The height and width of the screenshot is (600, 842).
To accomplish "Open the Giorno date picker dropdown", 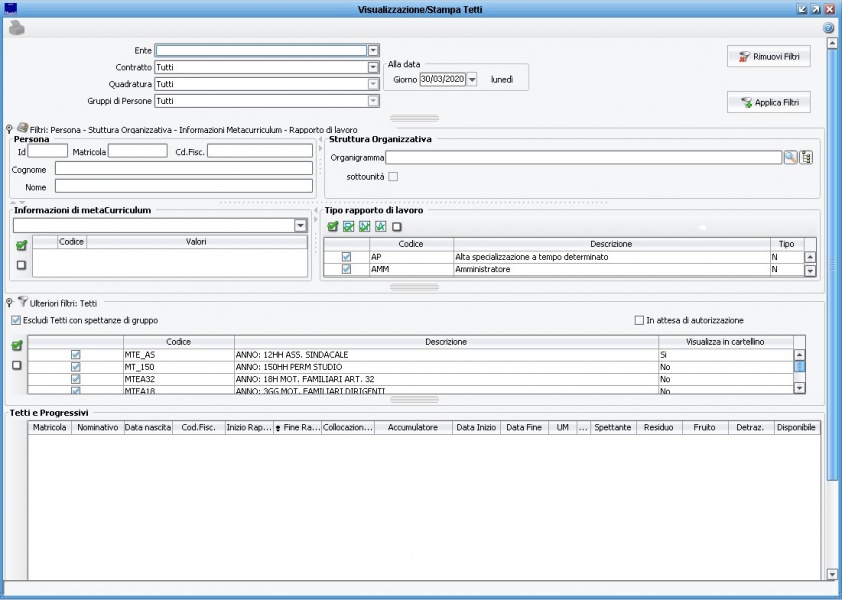I will [x=472, y=79].
